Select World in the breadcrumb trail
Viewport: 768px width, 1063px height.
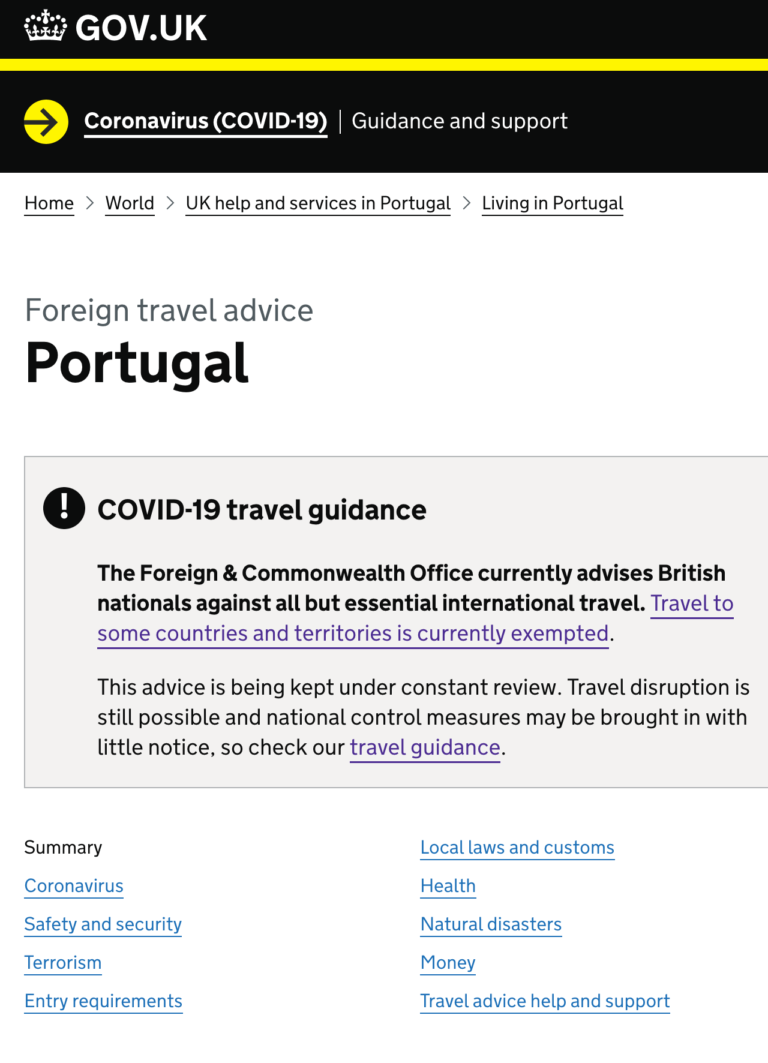coord(129,203)
